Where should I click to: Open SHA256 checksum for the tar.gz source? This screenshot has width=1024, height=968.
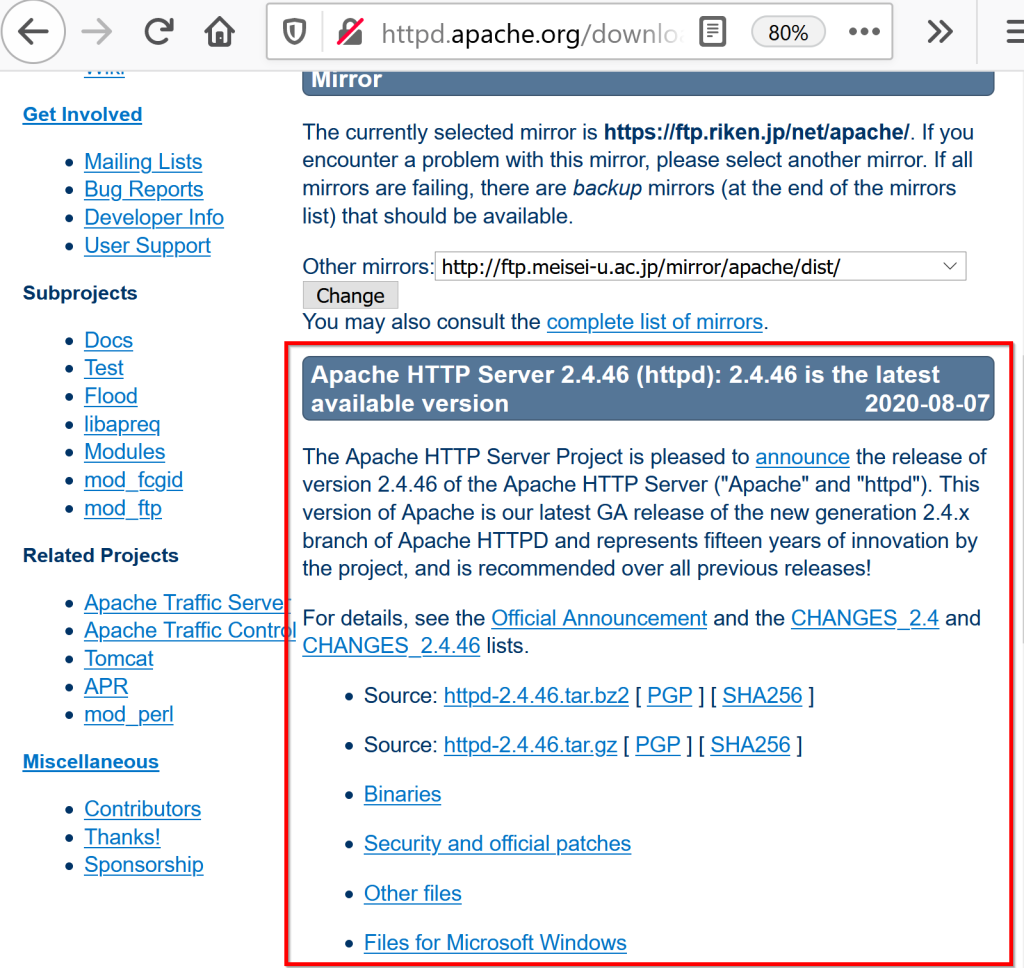[x=750, y=745]
